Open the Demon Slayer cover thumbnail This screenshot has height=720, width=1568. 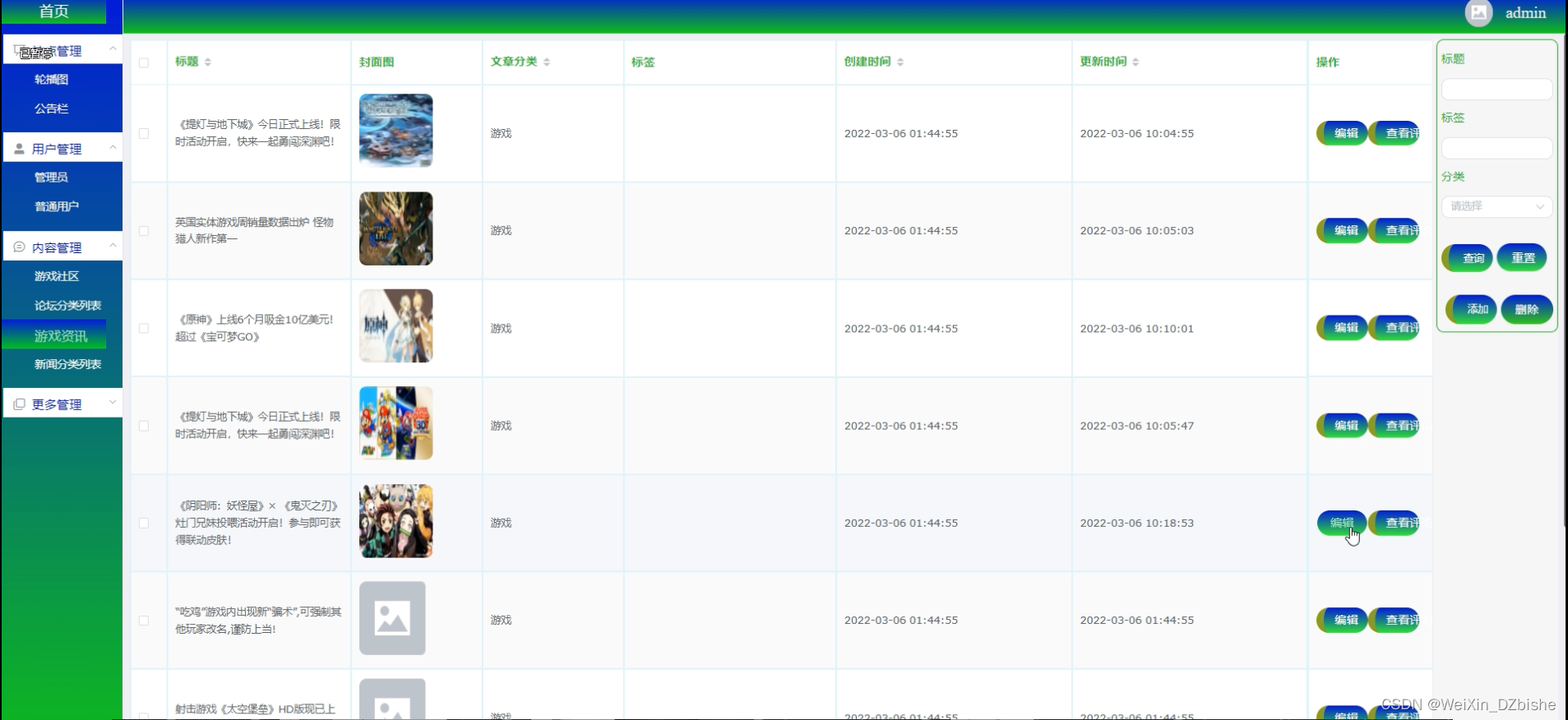click(x=395, y=521)
